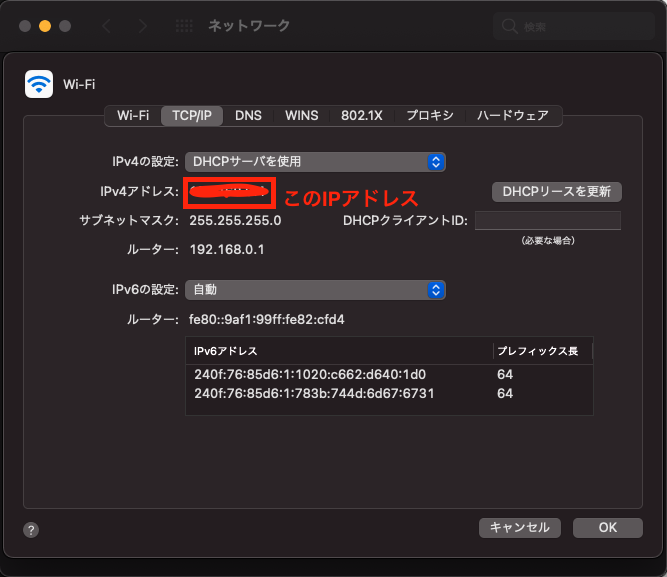Click the プレフィックス長 column header

click(x=542, y=351)
